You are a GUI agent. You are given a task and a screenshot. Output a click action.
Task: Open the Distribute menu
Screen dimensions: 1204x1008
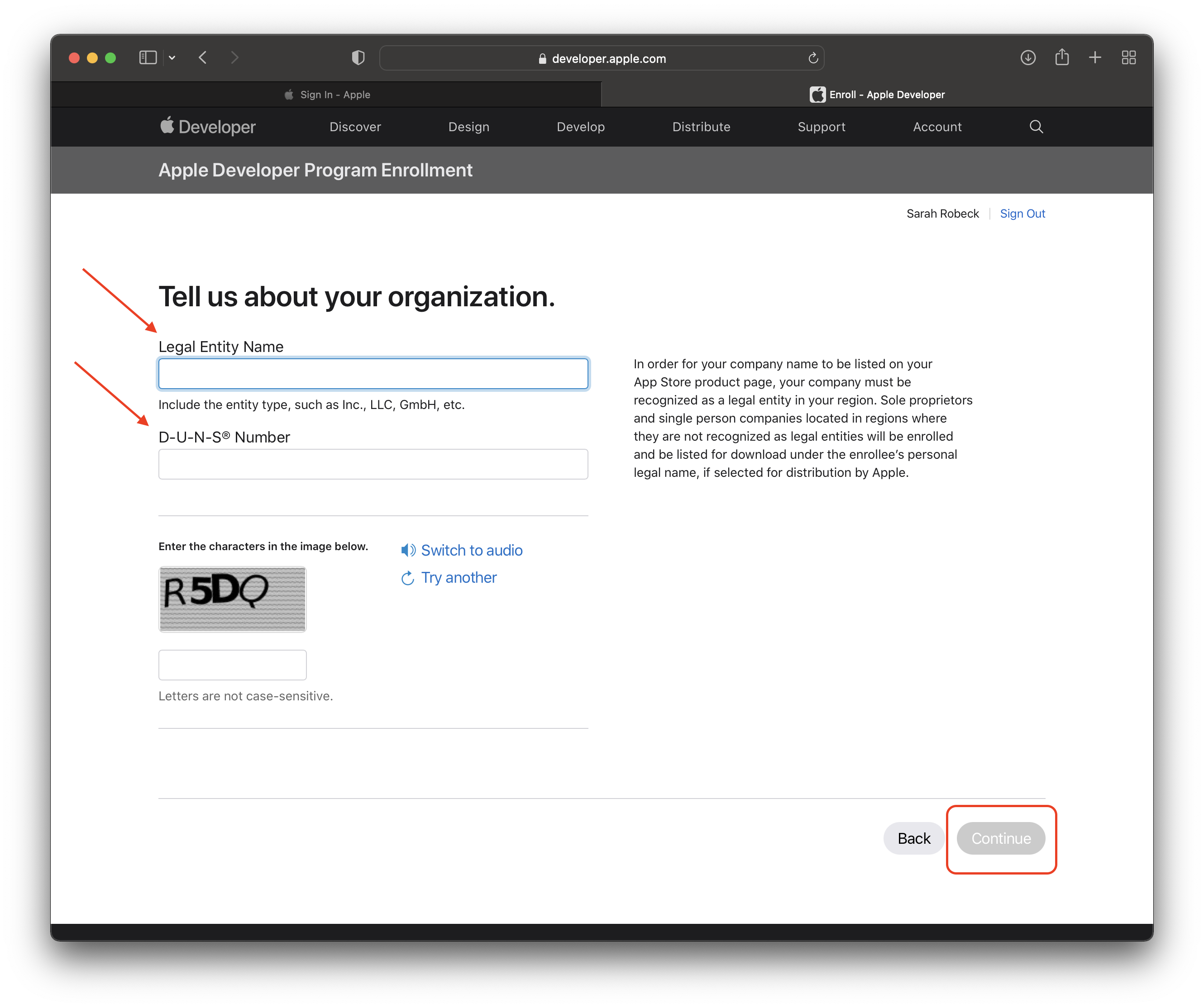coord(701,127)
